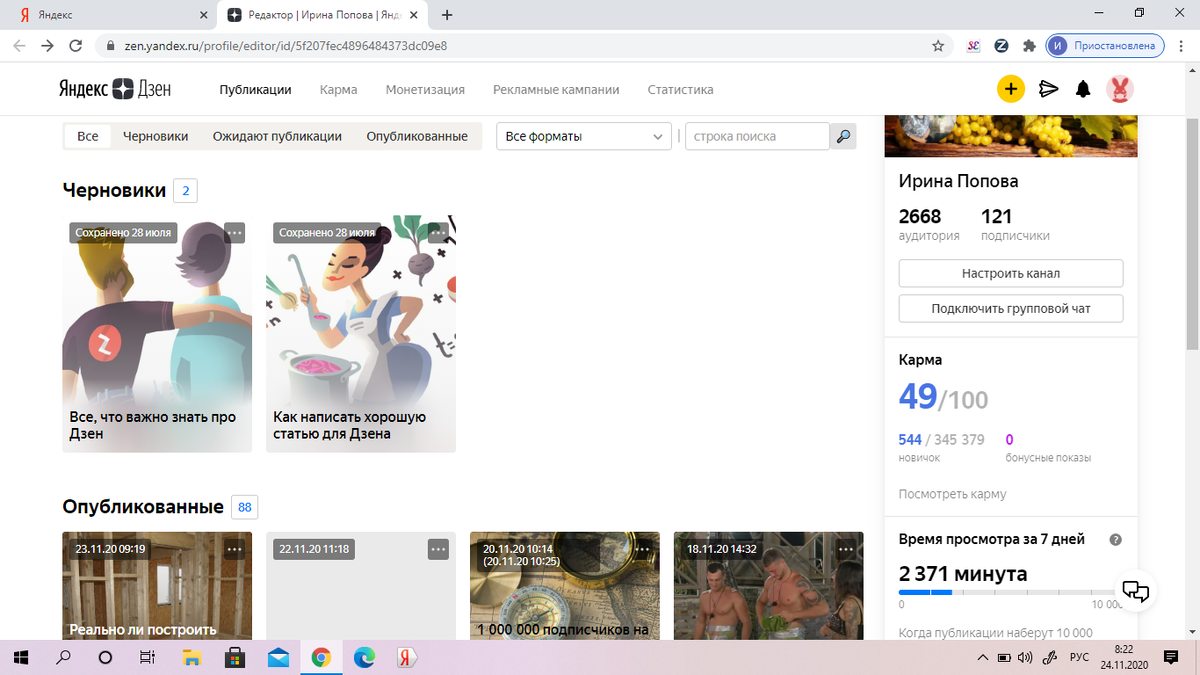
Task: Bookmark this page with star icon
Action: click(938, 45)
